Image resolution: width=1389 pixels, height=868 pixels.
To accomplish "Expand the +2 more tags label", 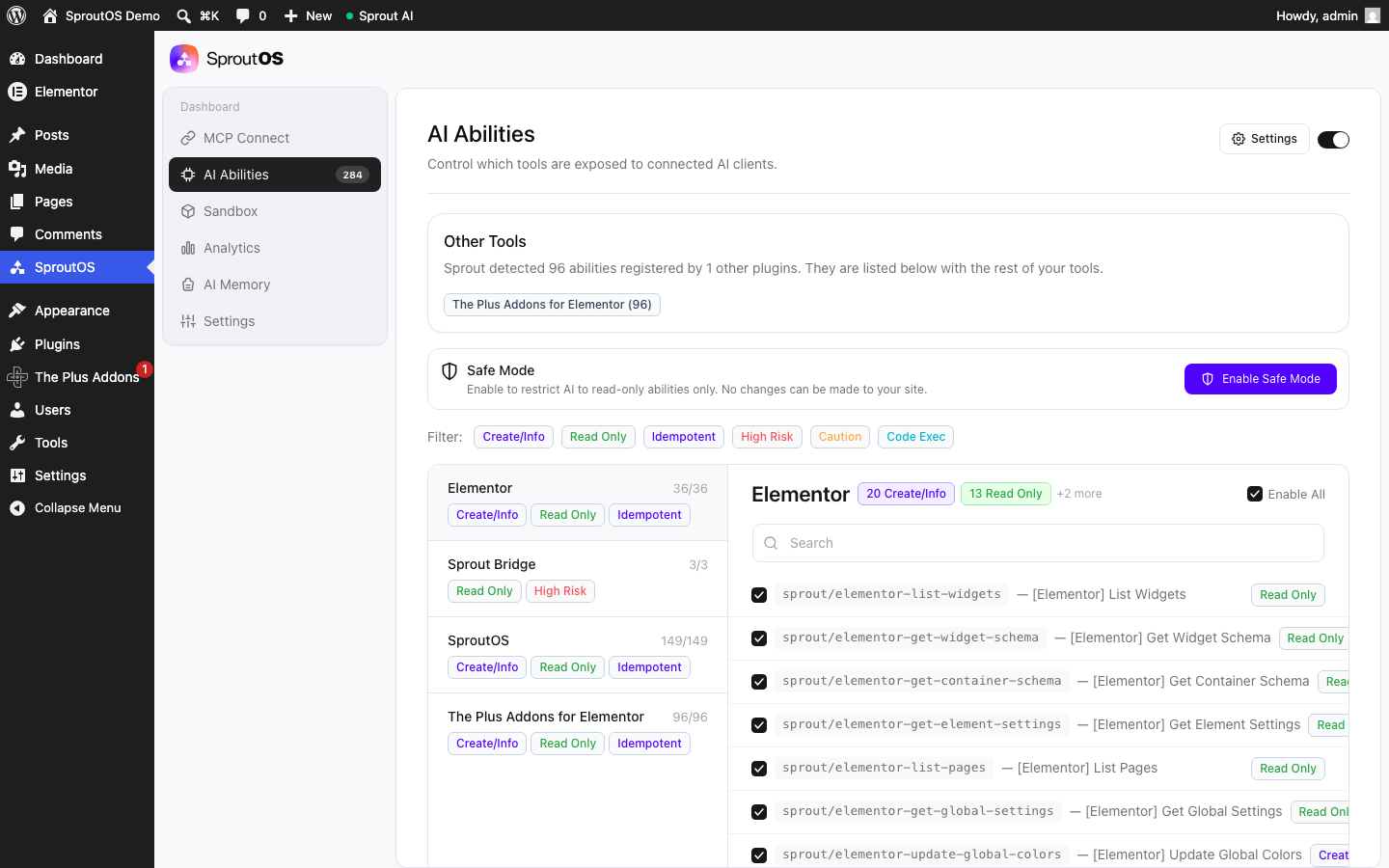I will pos(1079,494).
